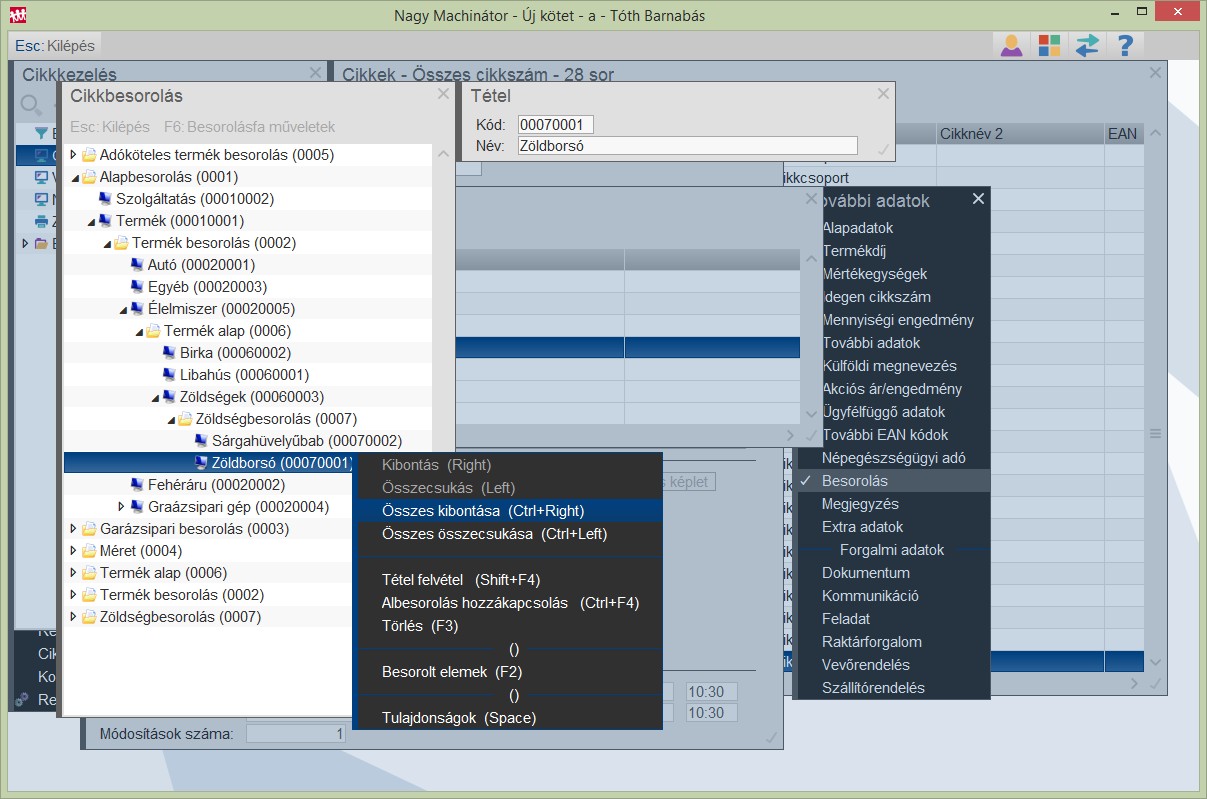Image resolution: width=1207 pixels, height=799 pixels.
Task: Click the folder icon of Garázsipari besorolás
Action: (89, 529)
